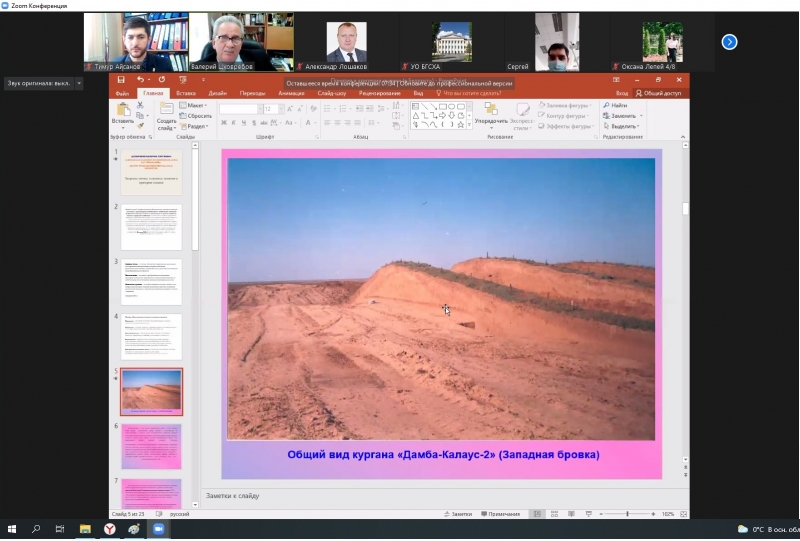Expand the shapes gallery more arrow
The height and width of the screenshot is (541, 800).
(x=469, y=125)
